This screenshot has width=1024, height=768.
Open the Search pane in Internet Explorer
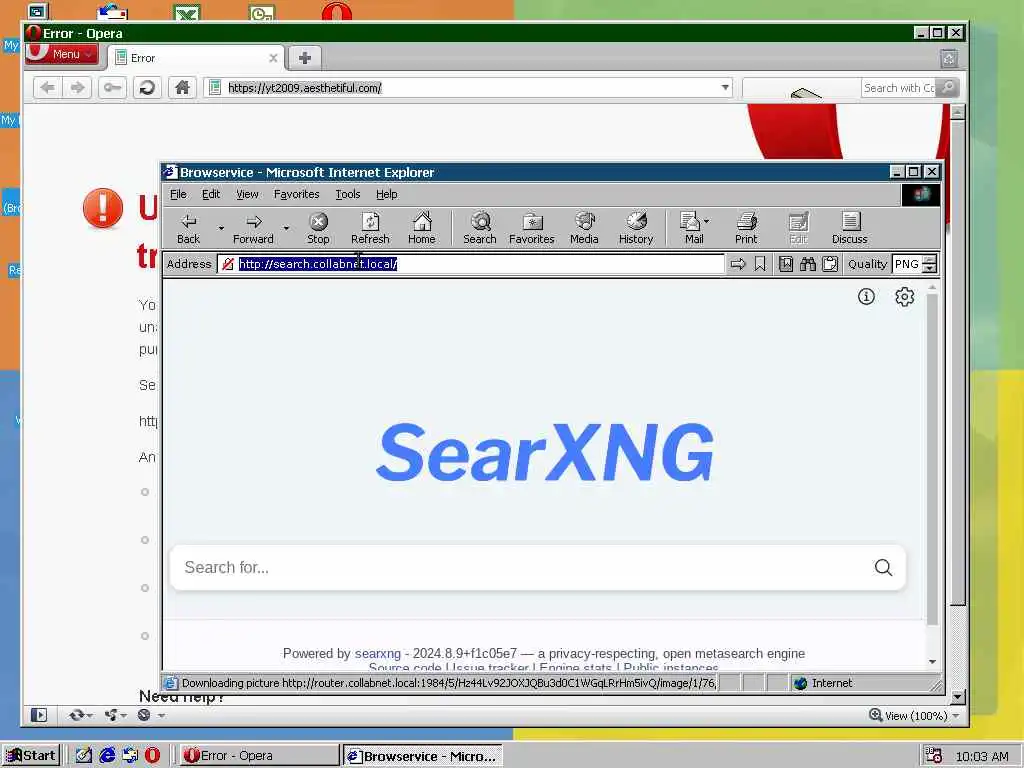tap(480, 228)
